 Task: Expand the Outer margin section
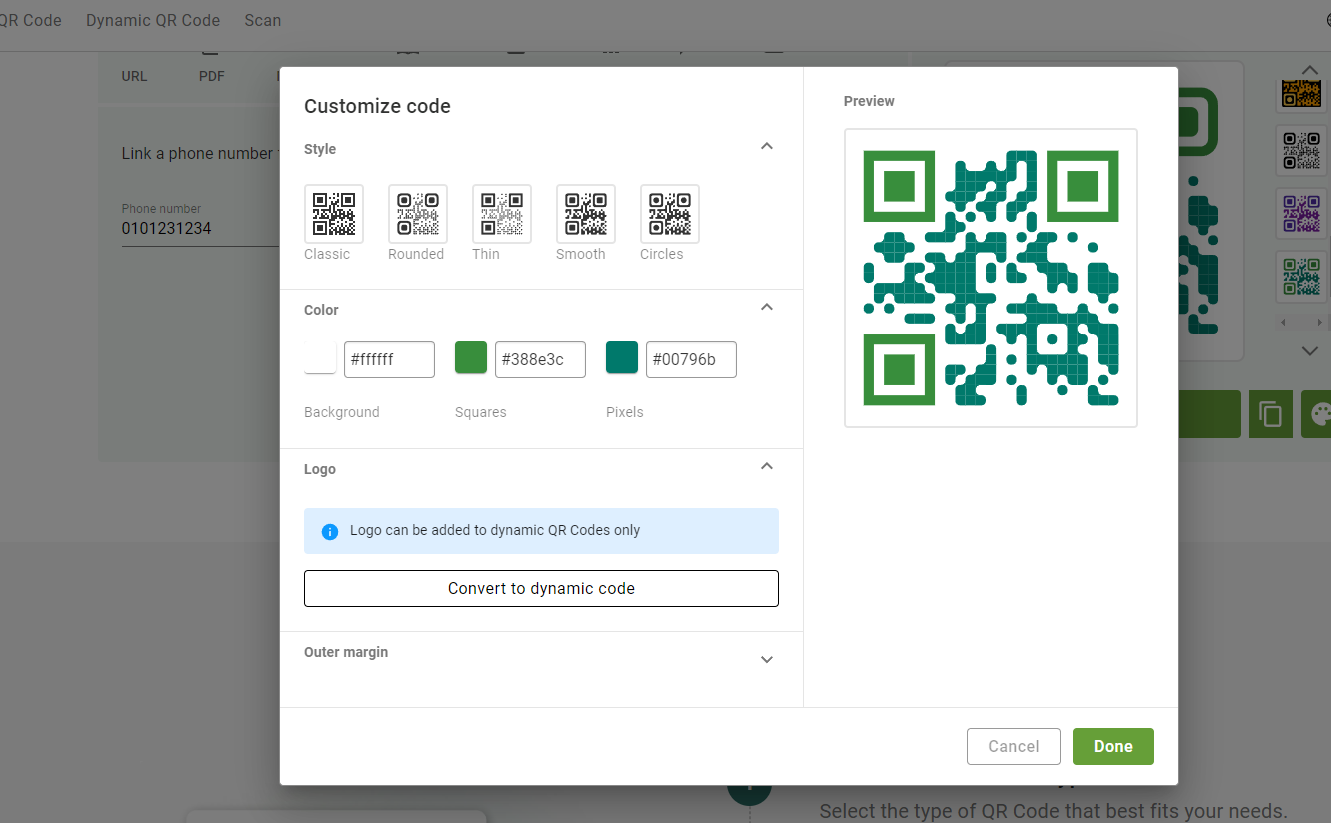point(767,659)
